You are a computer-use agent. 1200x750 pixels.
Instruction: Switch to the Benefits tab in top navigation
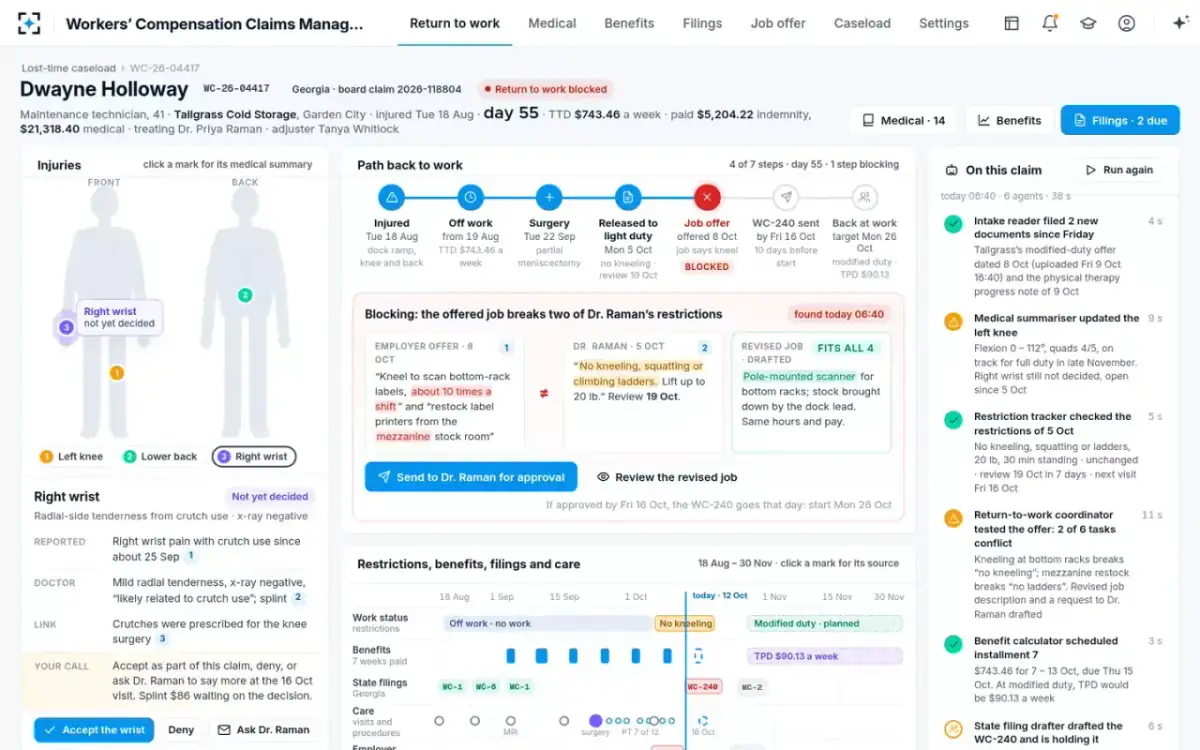tap(629, 23)
